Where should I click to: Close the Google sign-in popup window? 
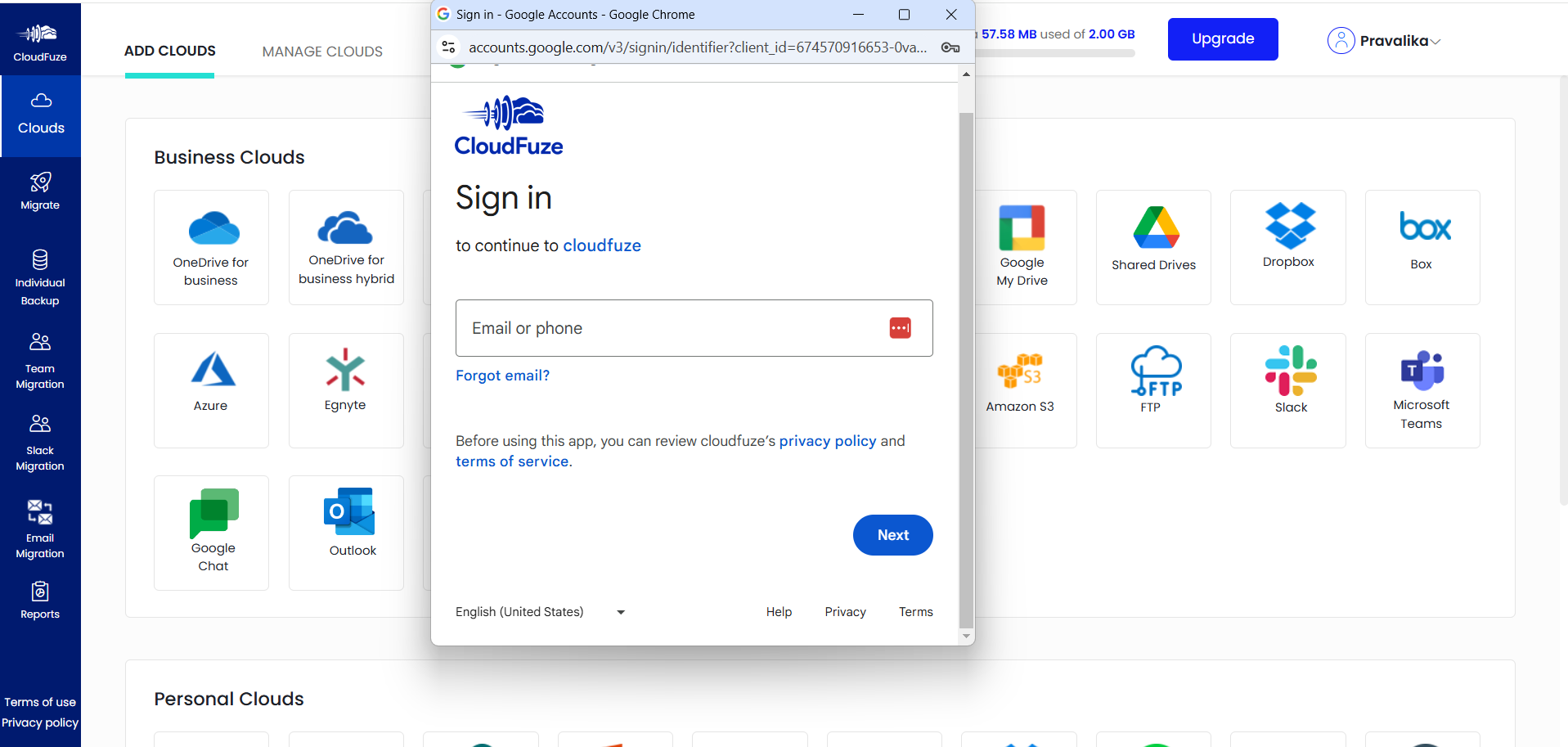951,15
